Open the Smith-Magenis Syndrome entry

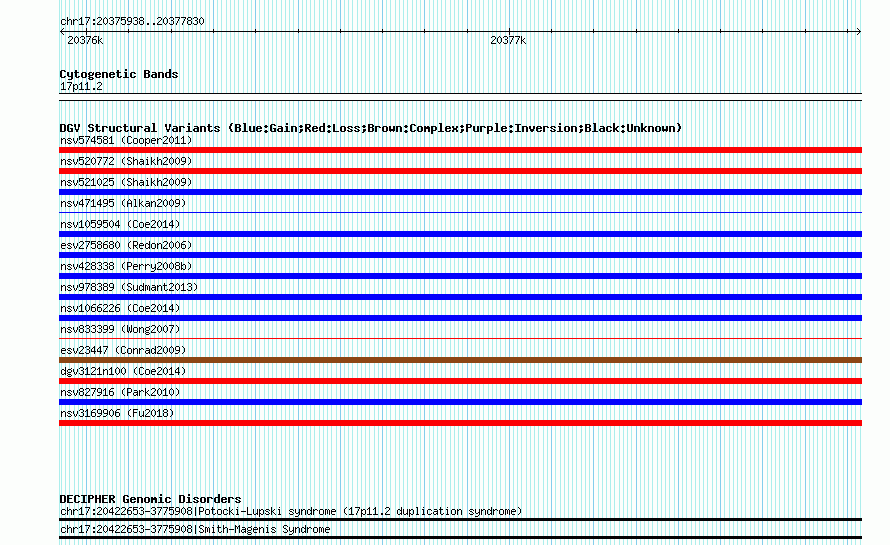[195, 529]
